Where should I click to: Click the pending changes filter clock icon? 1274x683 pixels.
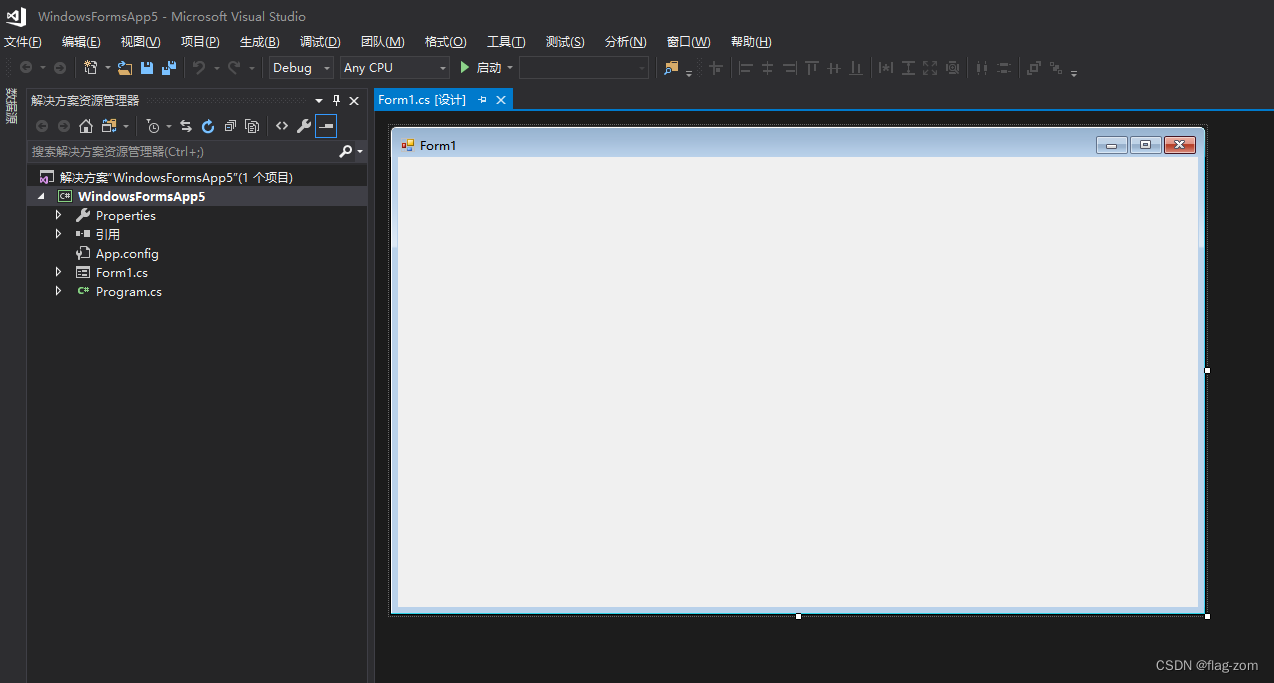pyautogui.click(x=153, y=126)
